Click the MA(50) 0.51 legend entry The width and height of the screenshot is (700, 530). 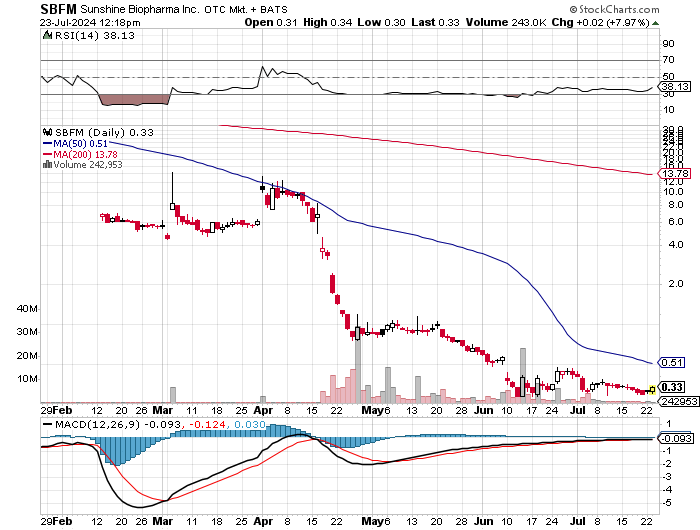click(x=80, y=144)
